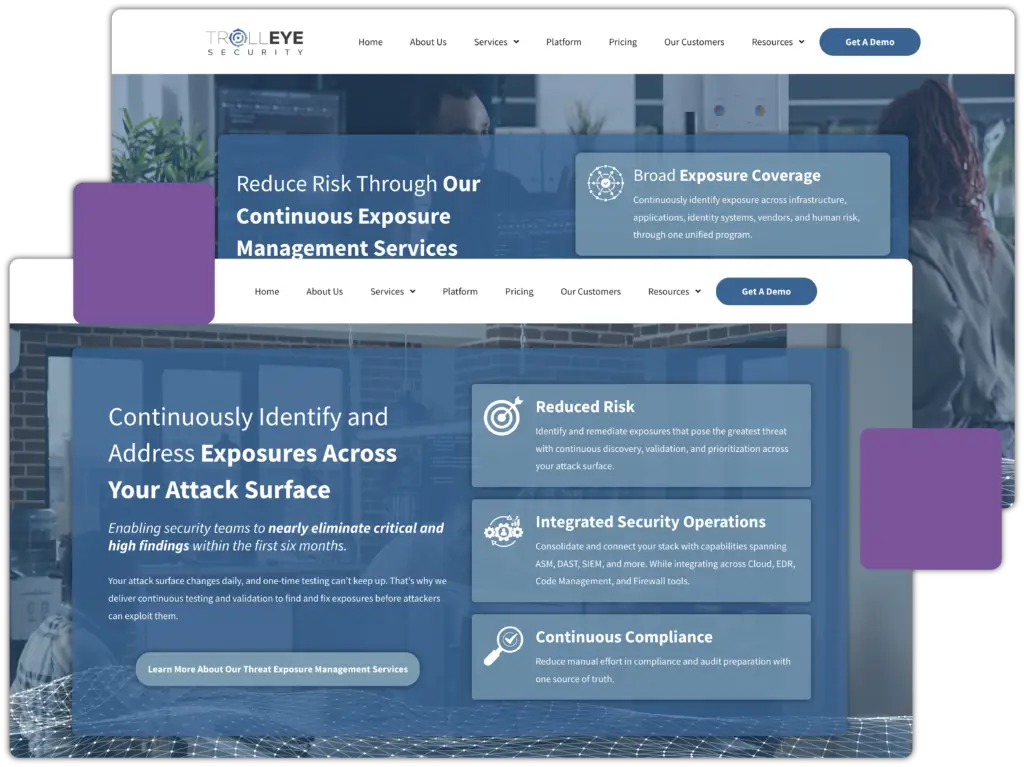The width and height of the screenshot is (1024, 767).
Task: Click the gears icon for Integrated Security Operations
Action: (503, 531)
